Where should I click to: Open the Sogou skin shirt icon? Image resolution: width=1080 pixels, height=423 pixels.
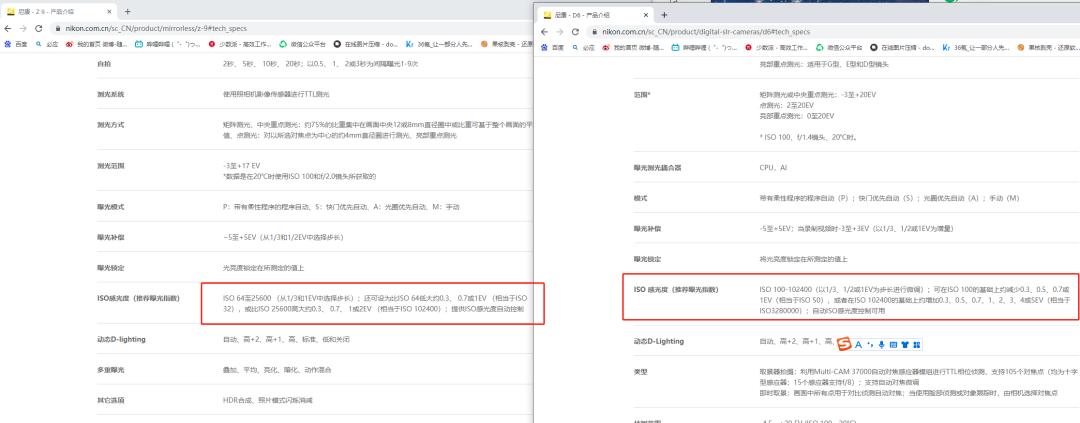(905, 344)
